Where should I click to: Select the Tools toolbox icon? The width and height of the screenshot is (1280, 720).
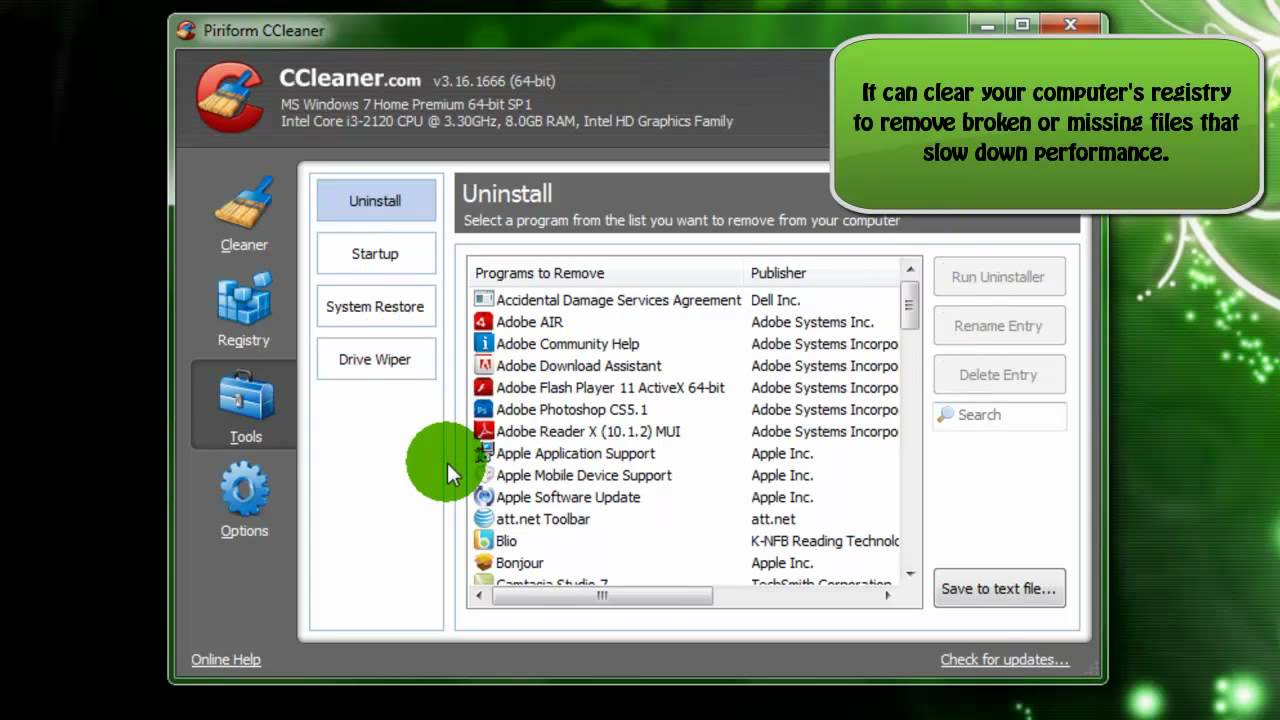coord(245,395)
